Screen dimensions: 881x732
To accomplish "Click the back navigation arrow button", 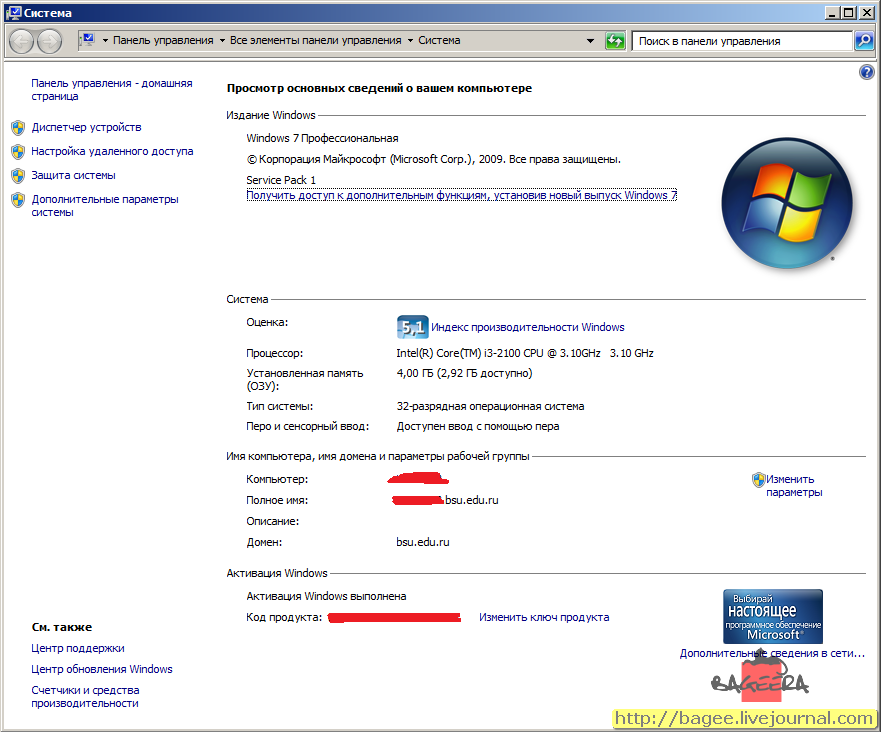I will pos(22,41).
